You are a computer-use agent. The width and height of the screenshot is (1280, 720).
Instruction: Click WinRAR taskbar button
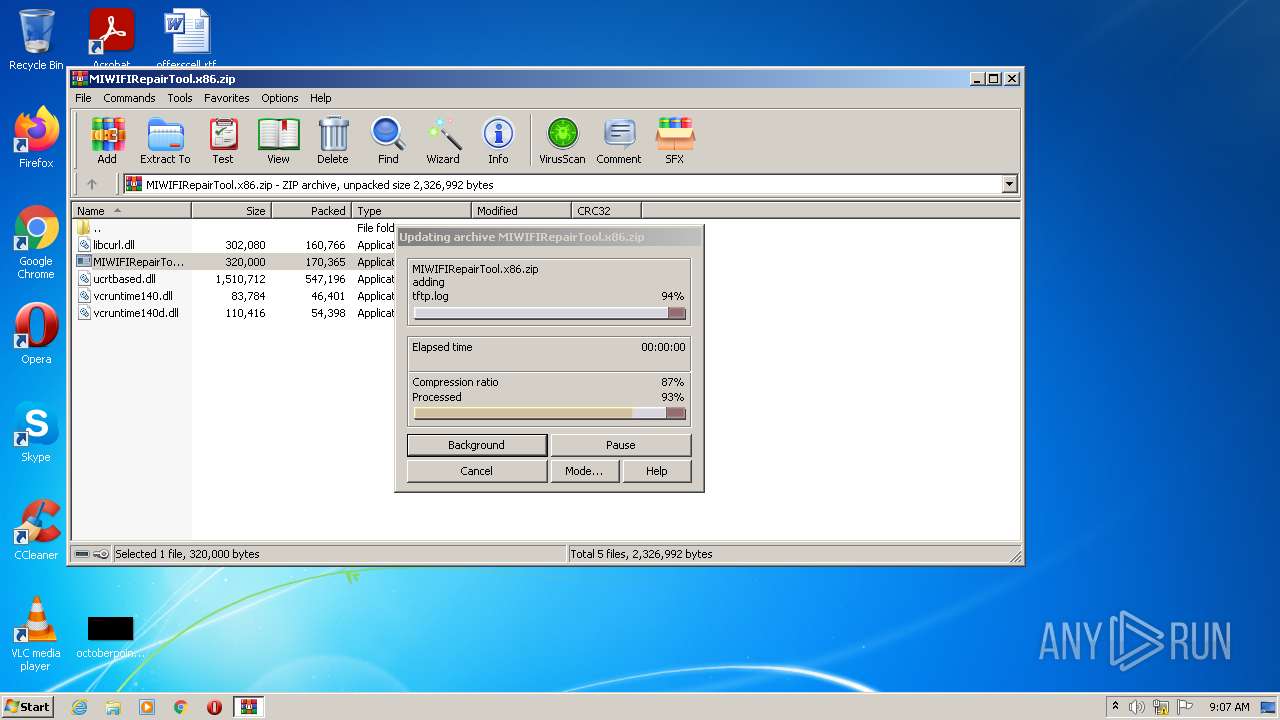point(248,707)
